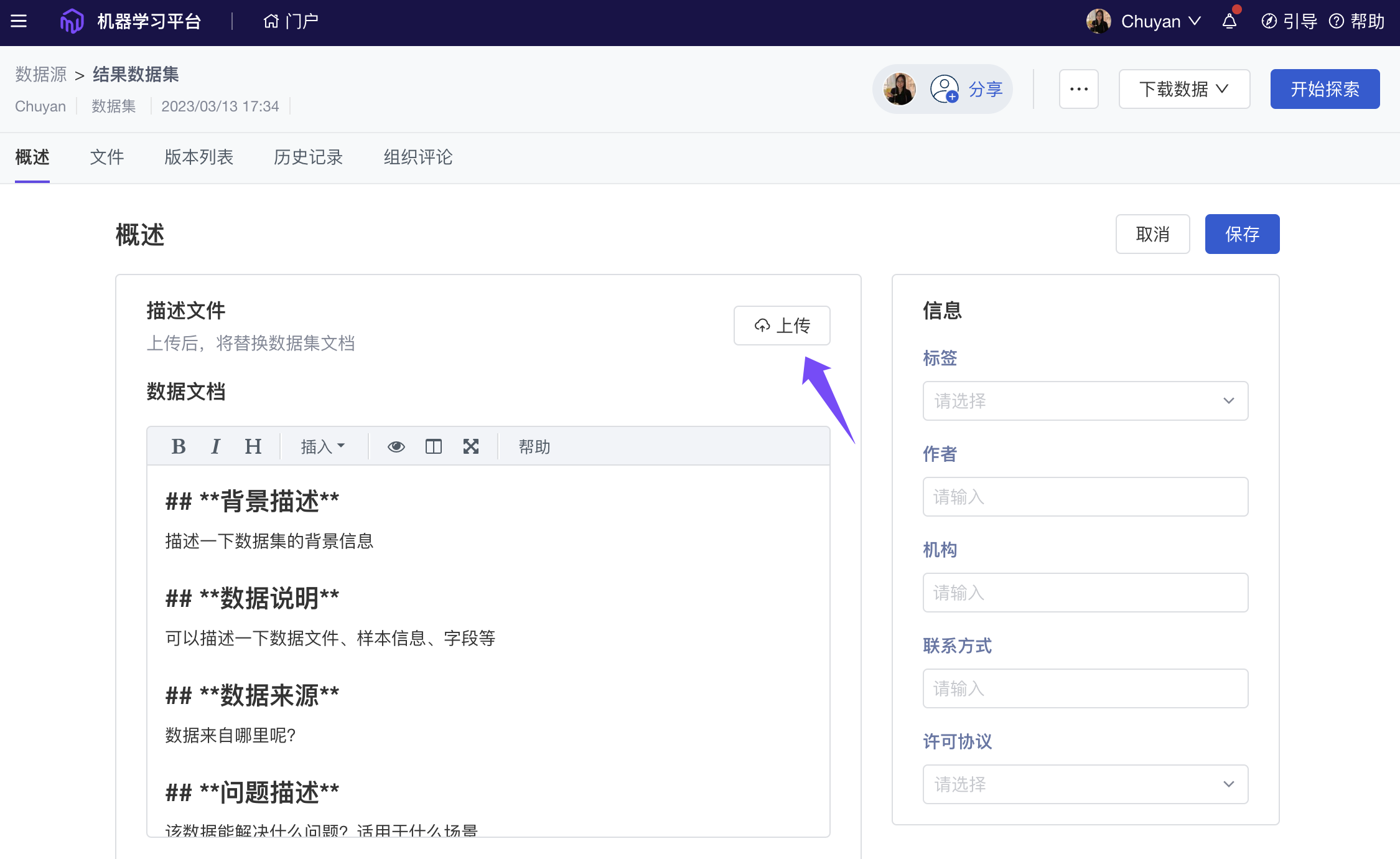Click the 作者 input field

point(1085,497)
